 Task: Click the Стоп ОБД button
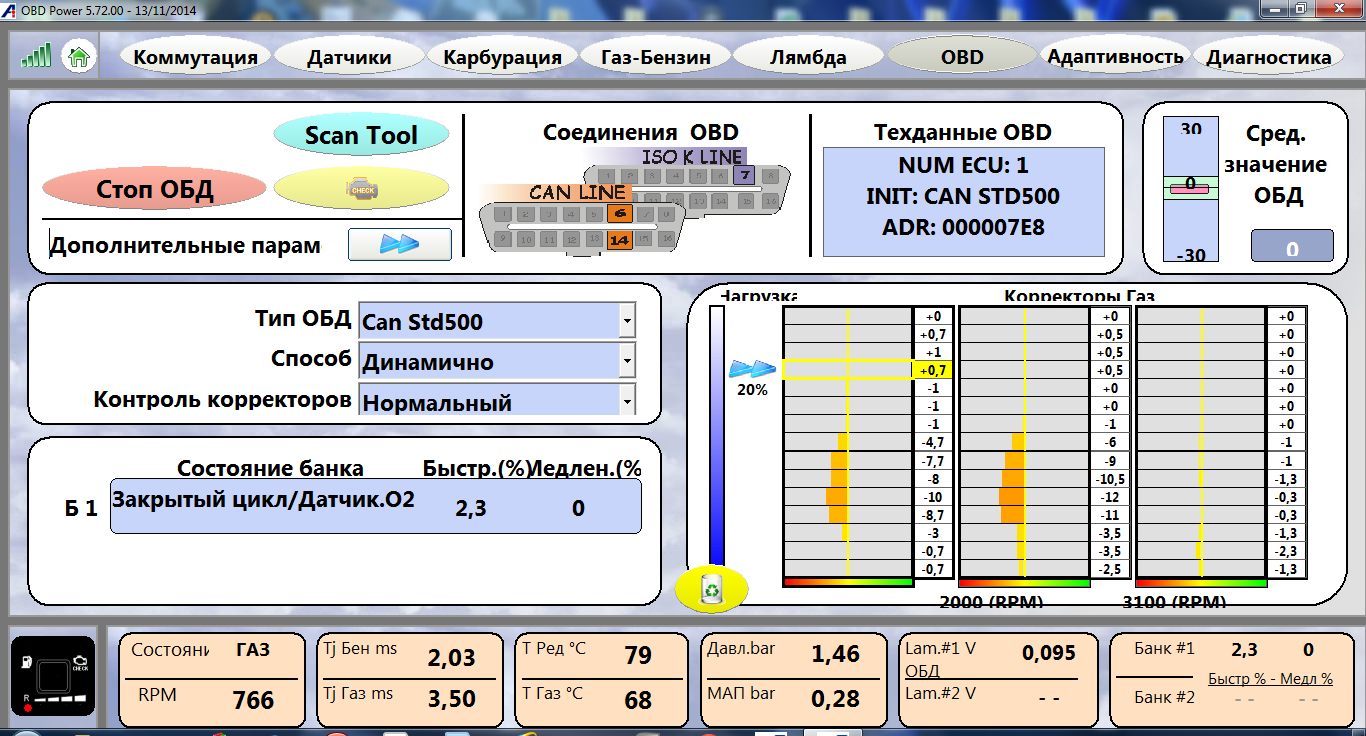coord(154,188)
